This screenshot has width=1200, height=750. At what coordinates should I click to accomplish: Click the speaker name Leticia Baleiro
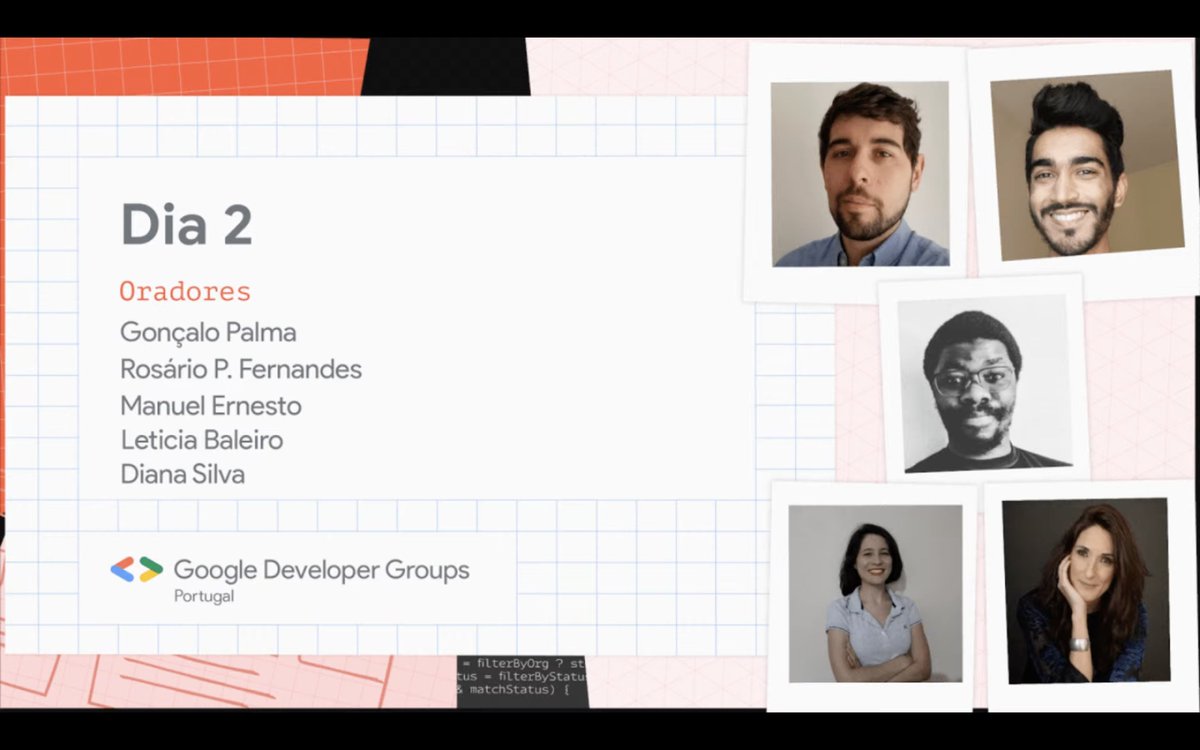tap(201, 440)
